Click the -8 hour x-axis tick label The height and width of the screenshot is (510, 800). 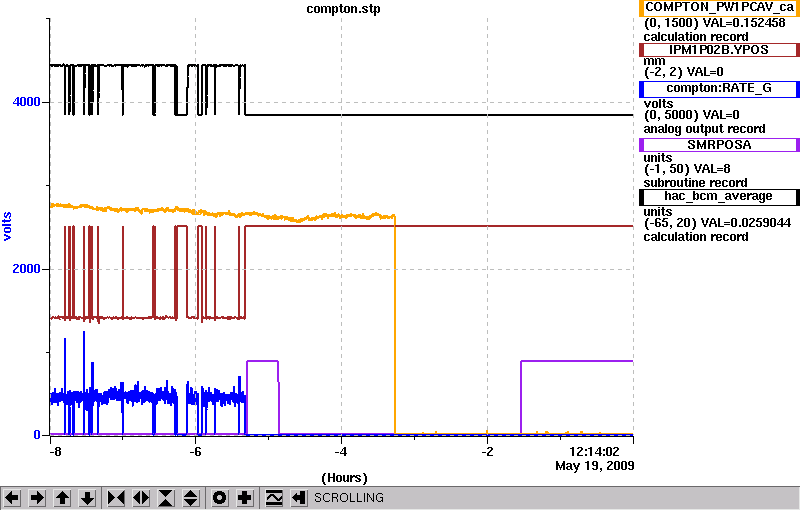55,452
